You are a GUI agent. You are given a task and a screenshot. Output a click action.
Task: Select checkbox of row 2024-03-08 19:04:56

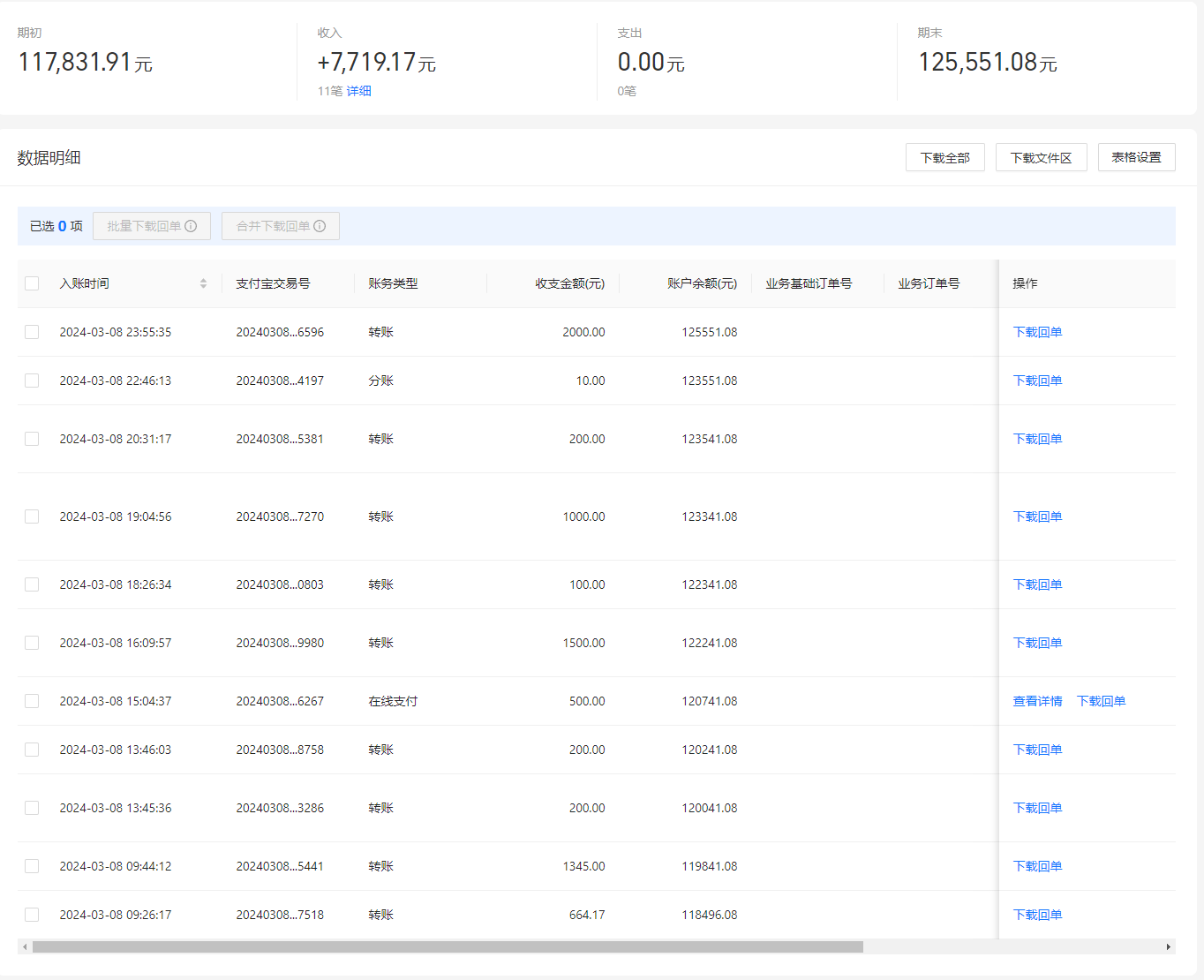tap(32, 516)
